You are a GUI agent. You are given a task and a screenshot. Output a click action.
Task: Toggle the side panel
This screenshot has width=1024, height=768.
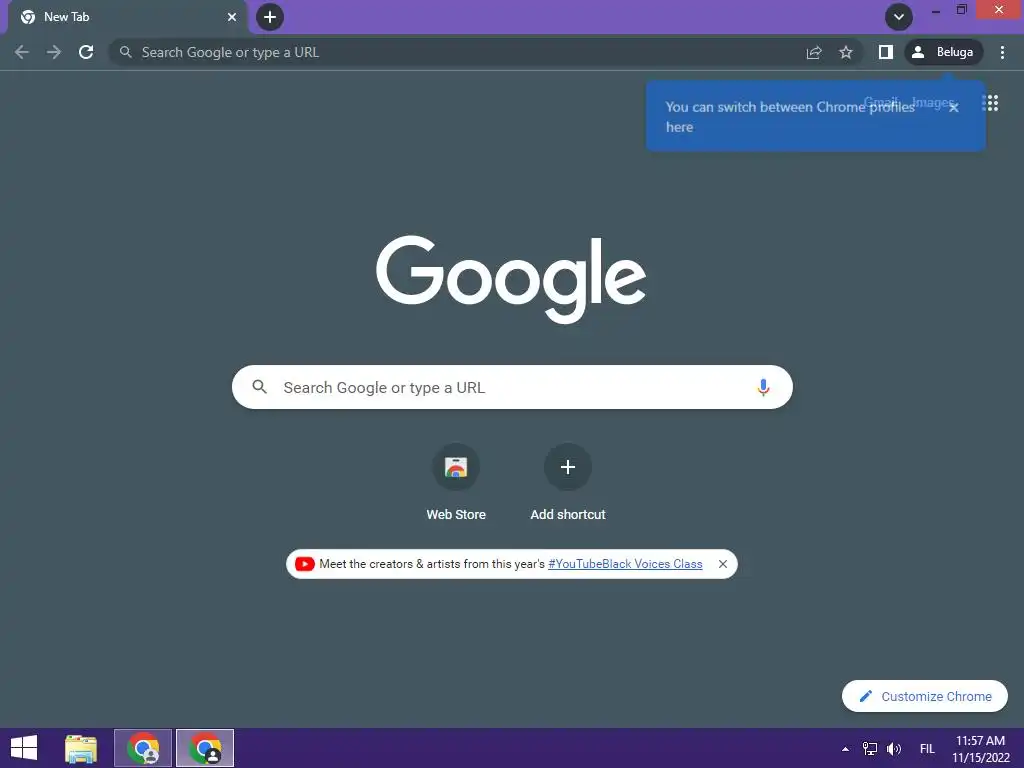click(x=886, y=52)
